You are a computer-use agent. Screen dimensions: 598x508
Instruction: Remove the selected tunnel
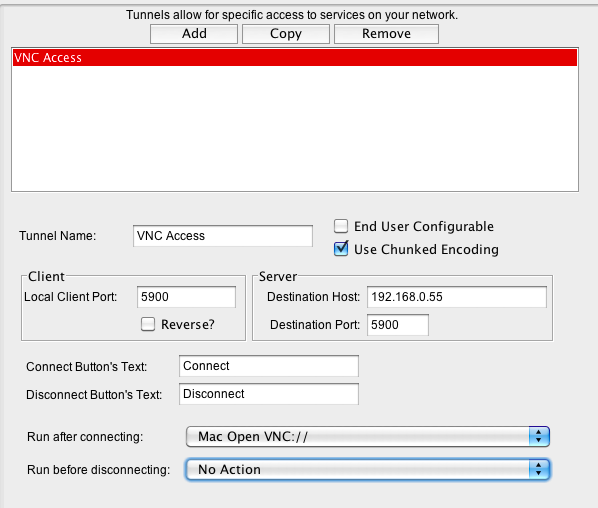click(x=386, y=34)
